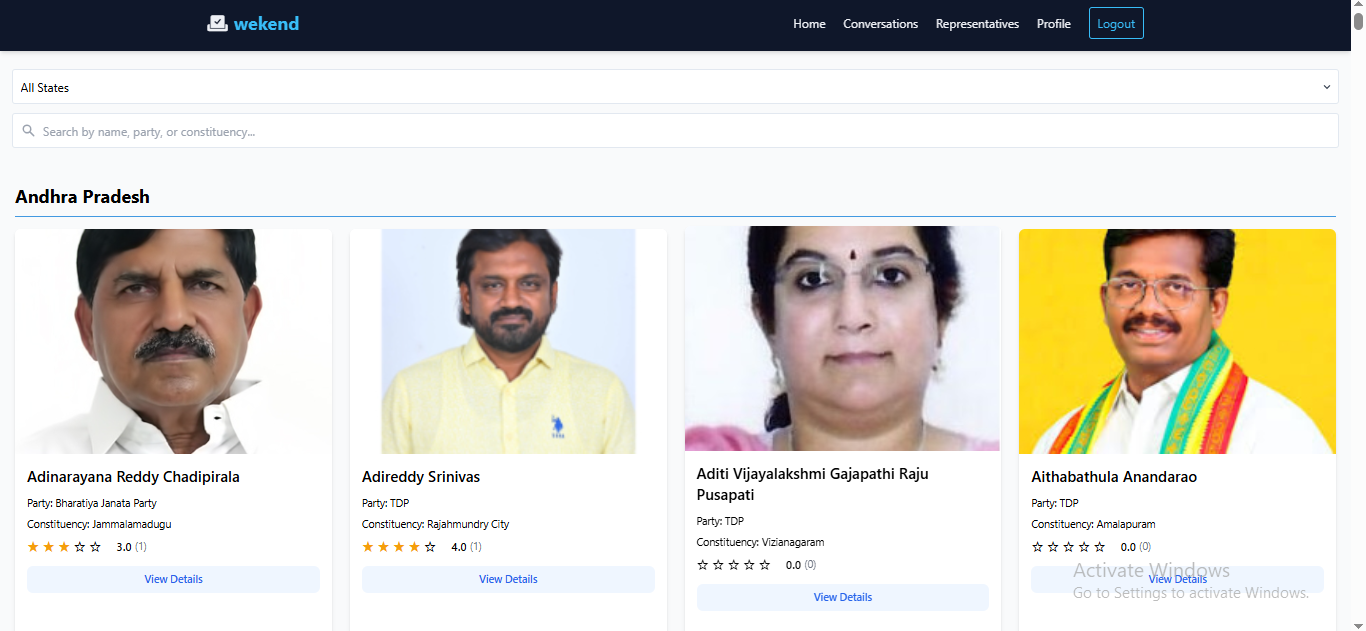Click the first empty star for Aithabathula Anandarao
Screen dimensions: 1366x631
click(1037, 547)
